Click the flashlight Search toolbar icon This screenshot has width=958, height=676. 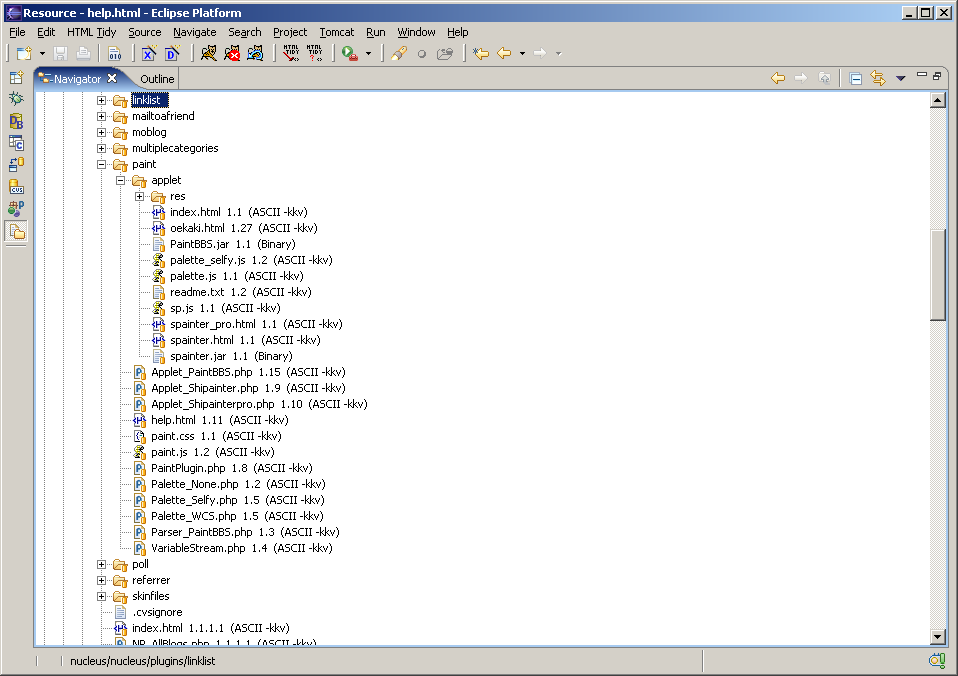click(399, 54)
